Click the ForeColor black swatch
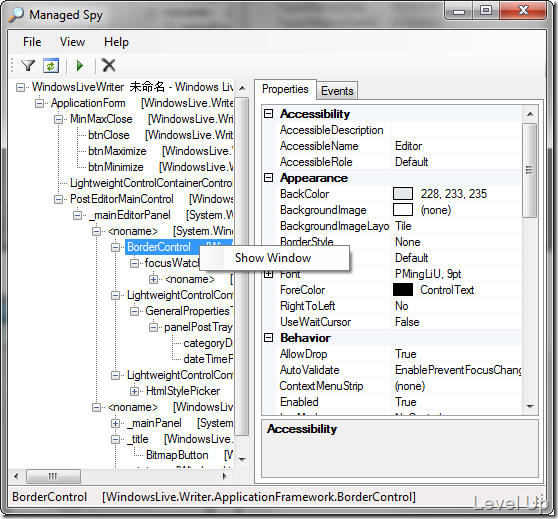The width and height of the screenshot is (558, 519). point(403,290)
